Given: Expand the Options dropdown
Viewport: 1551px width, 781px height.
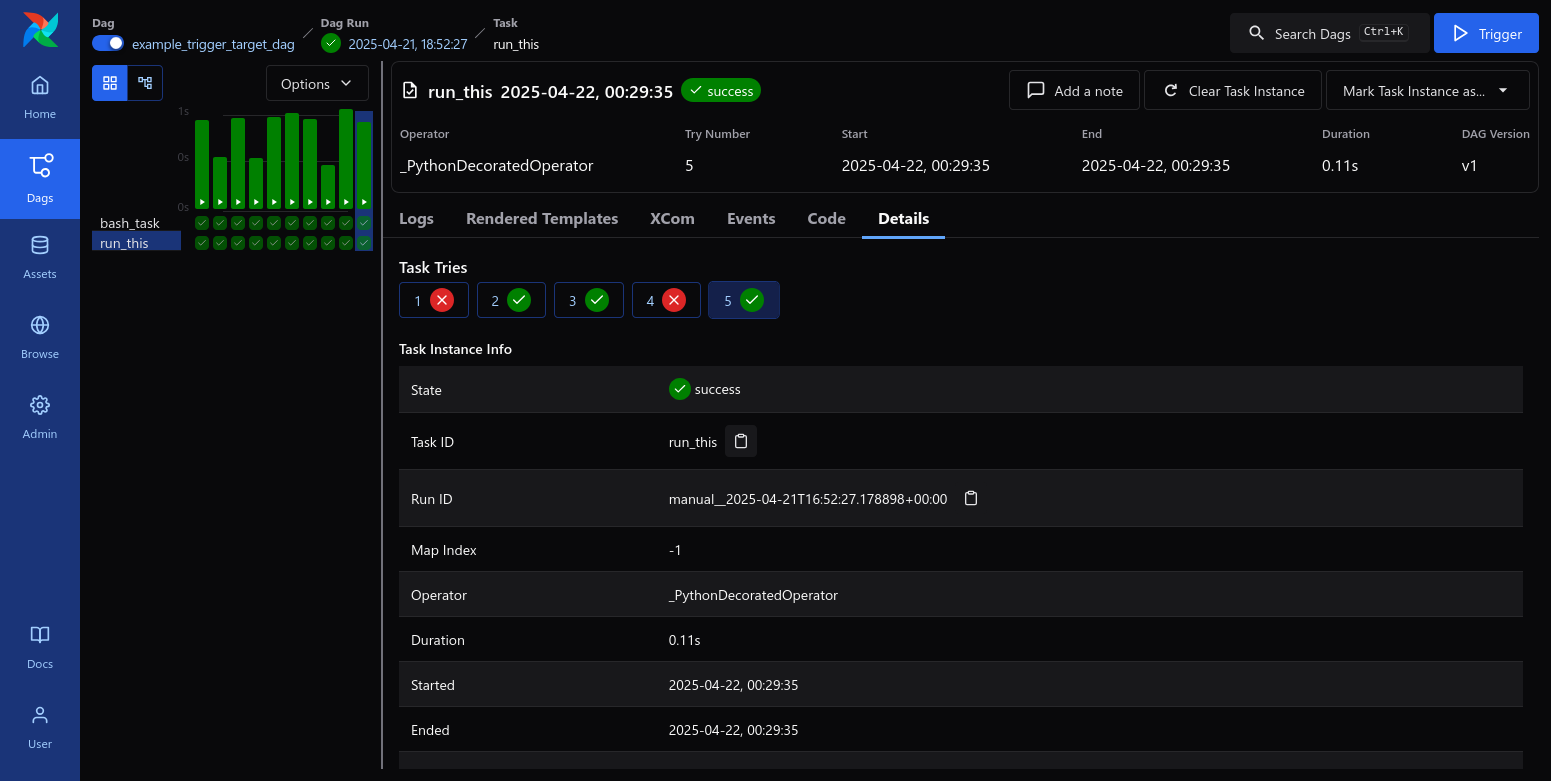Looking at the screenshot, I should click(317, 84).
